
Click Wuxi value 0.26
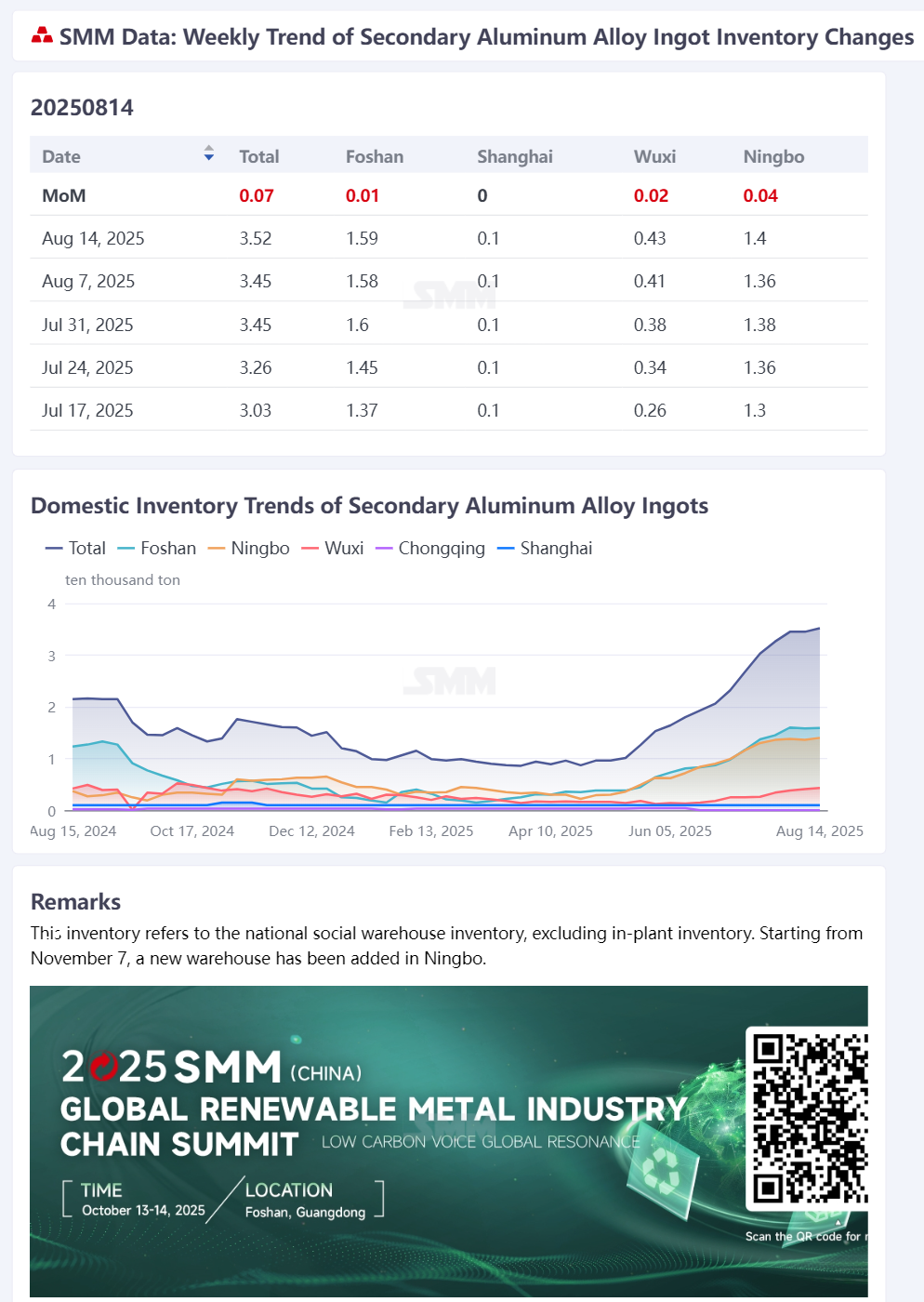(x=650, y=410)
